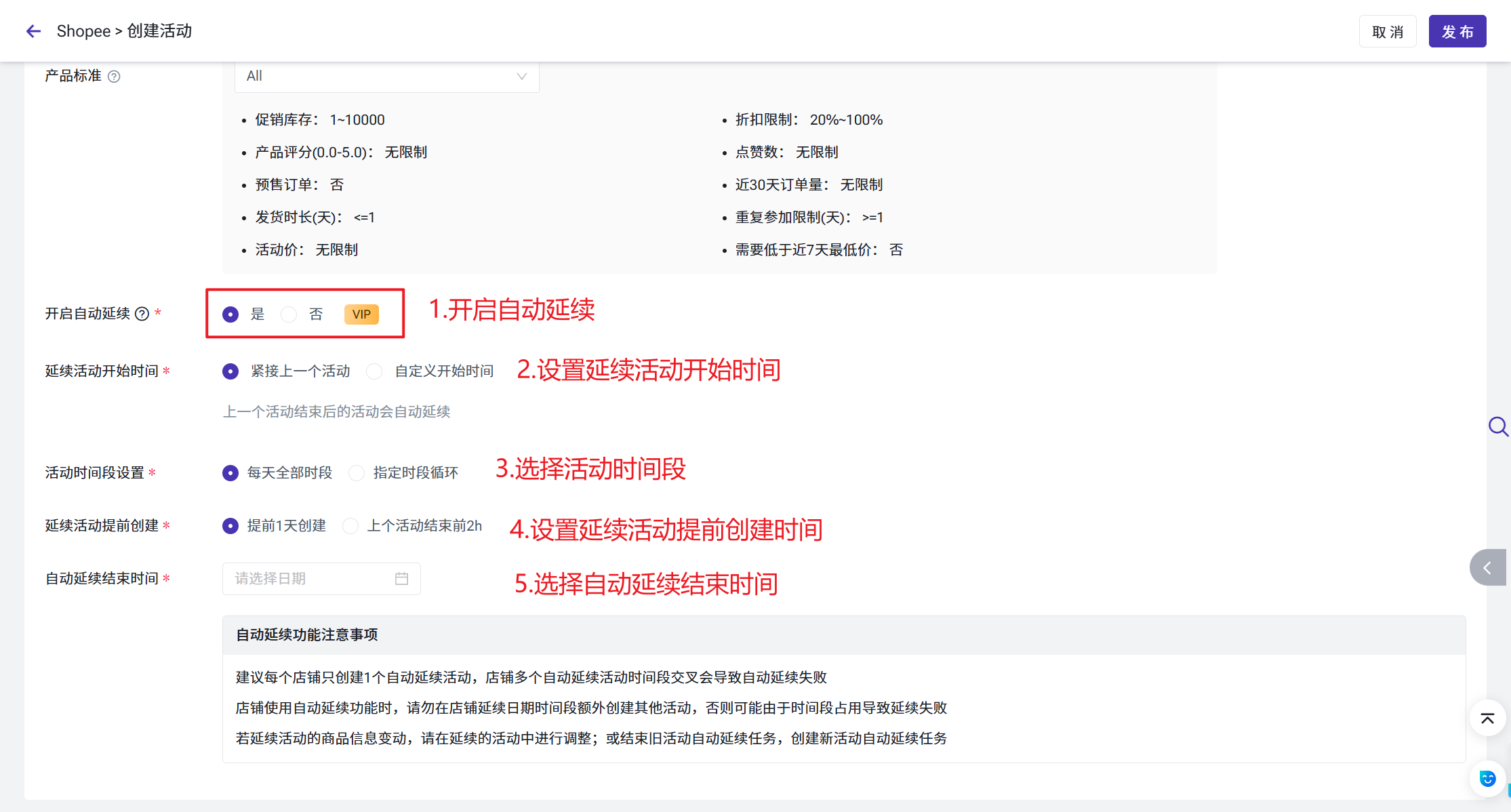
Task: Open the calendar icon in the date field
Action: 401,579
